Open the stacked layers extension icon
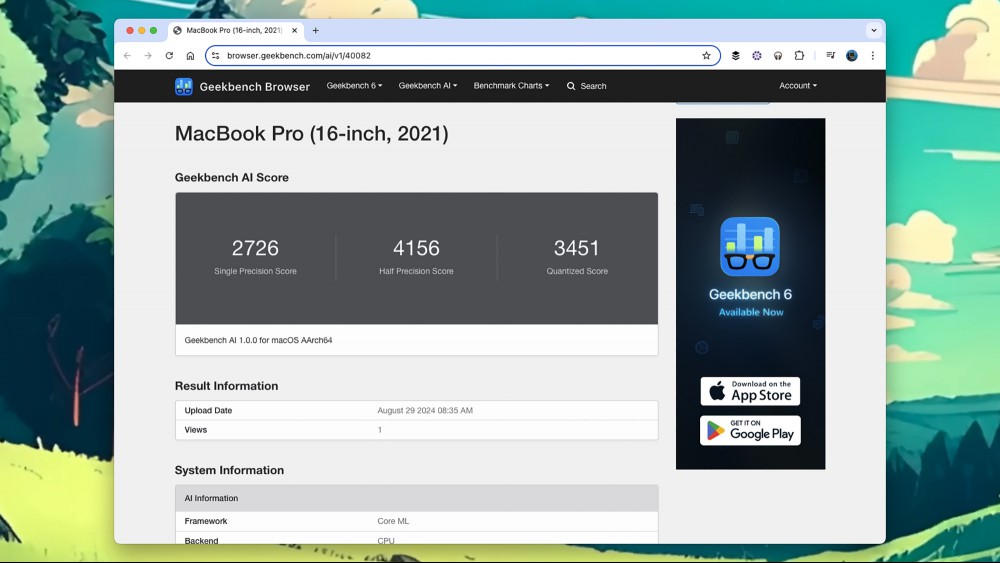The image size is (1000, 563). pyautogui.click(x=735, y=55)
